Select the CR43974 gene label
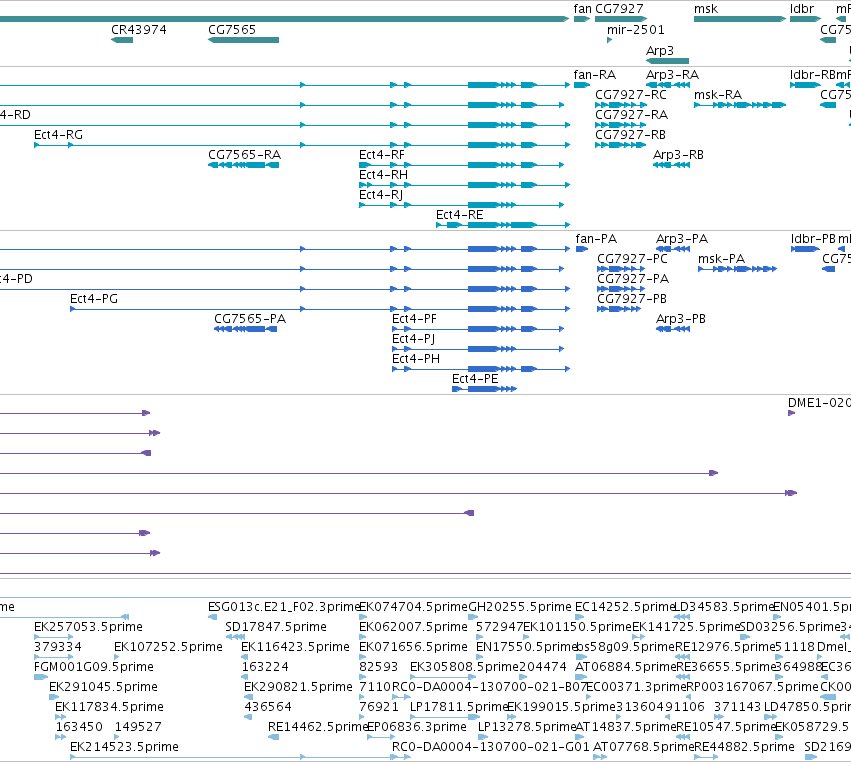 138,30
